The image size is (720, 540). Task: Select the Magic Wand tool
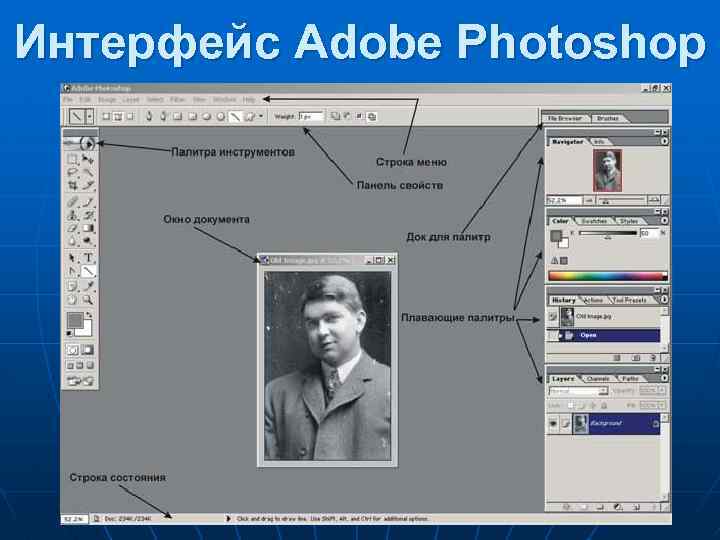point(88,172)
